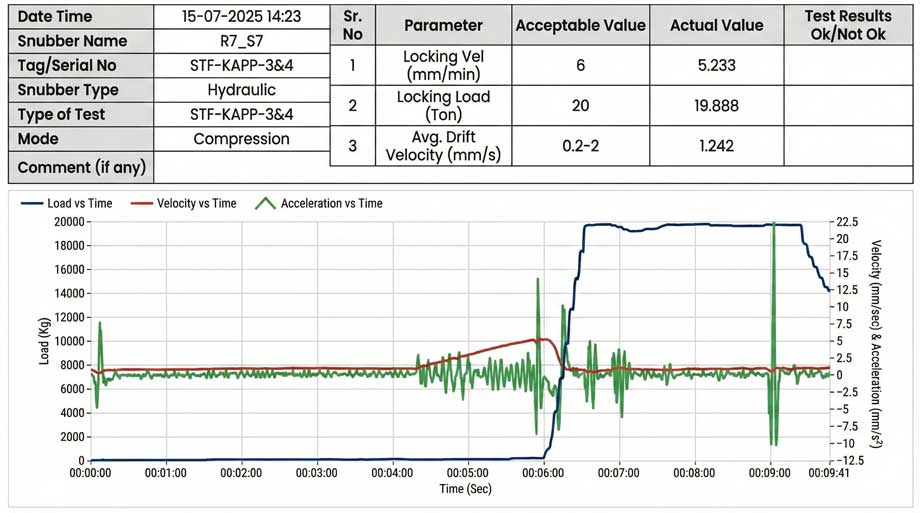Toggle the "Acceleration vs Time" legend text
The width and height of the screenshot is (920, 513).
pos(331,203)
